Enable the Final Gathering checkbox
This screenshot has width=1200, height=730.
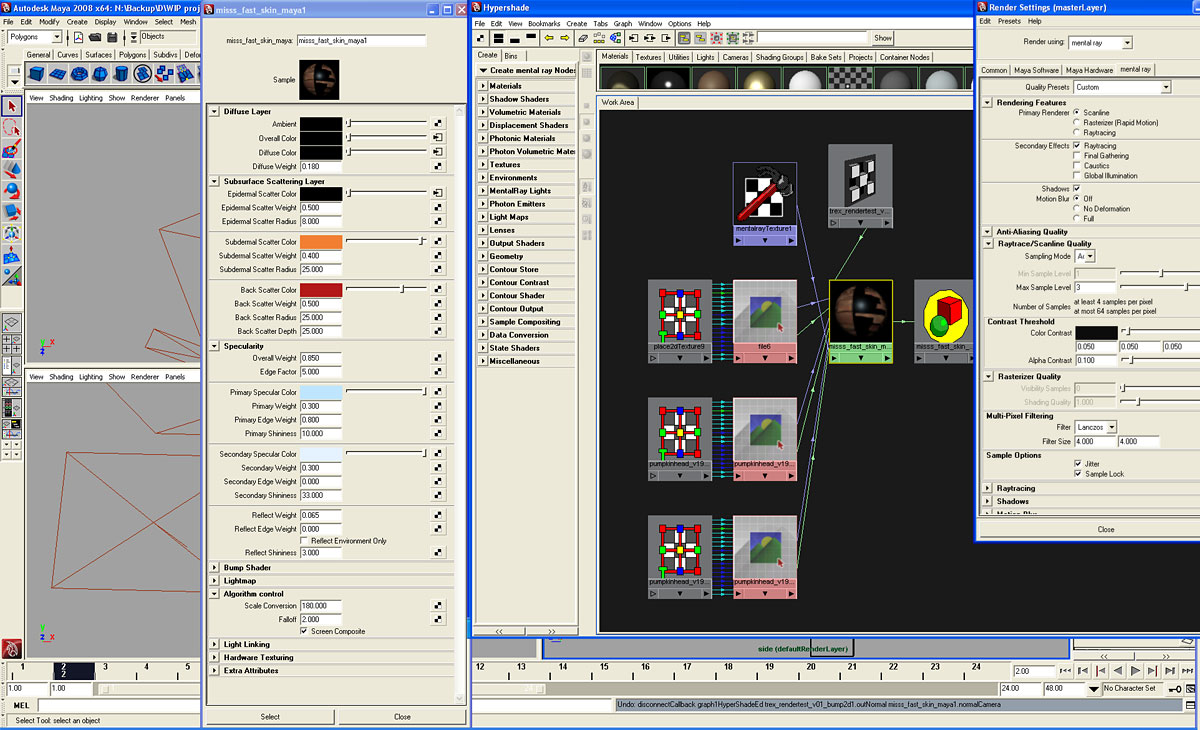coord(1077,156)
